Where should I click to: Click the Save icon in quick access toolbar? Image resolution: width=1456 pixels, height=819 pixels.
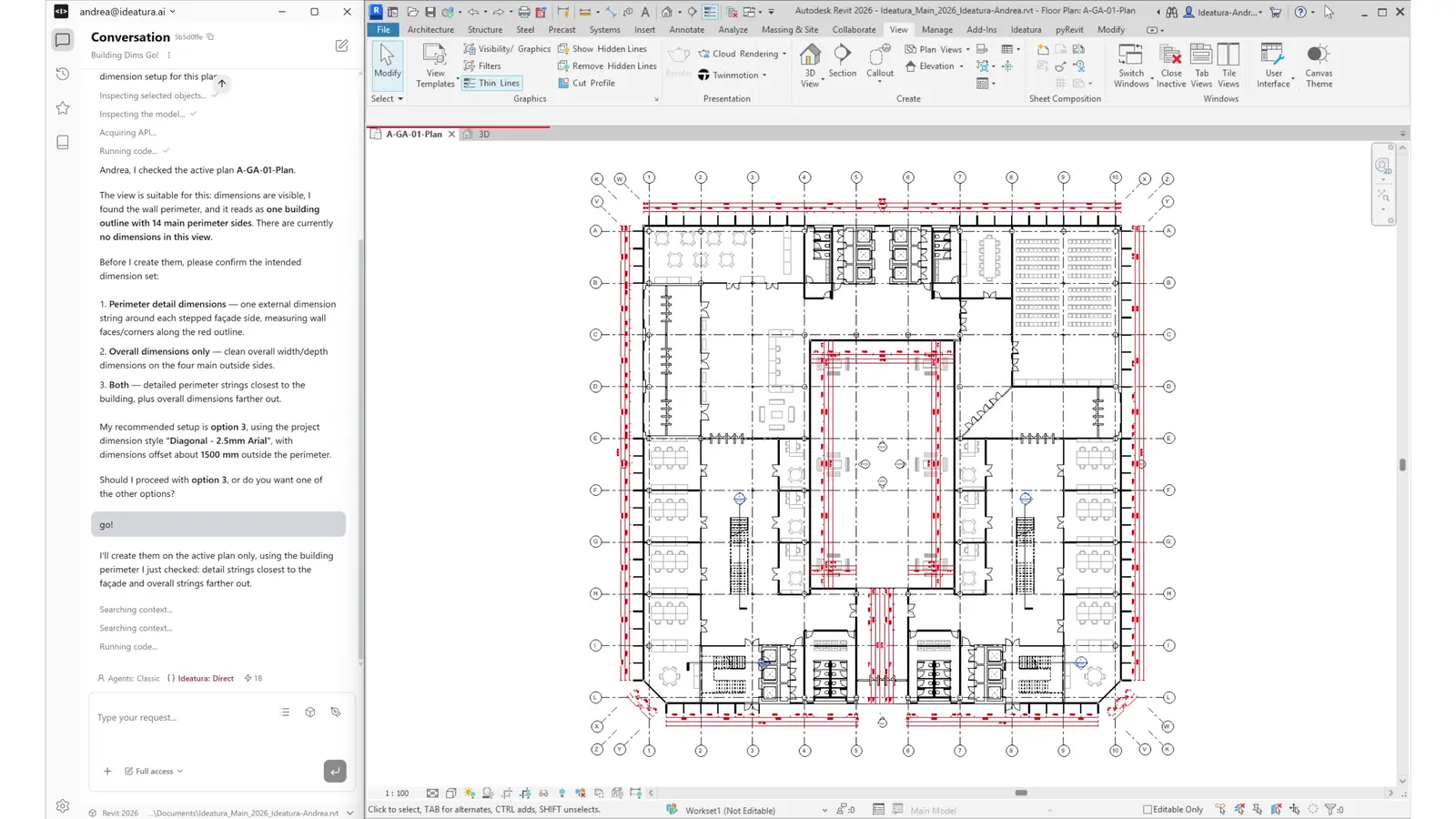pyautogui.click(x=430, y=12)
